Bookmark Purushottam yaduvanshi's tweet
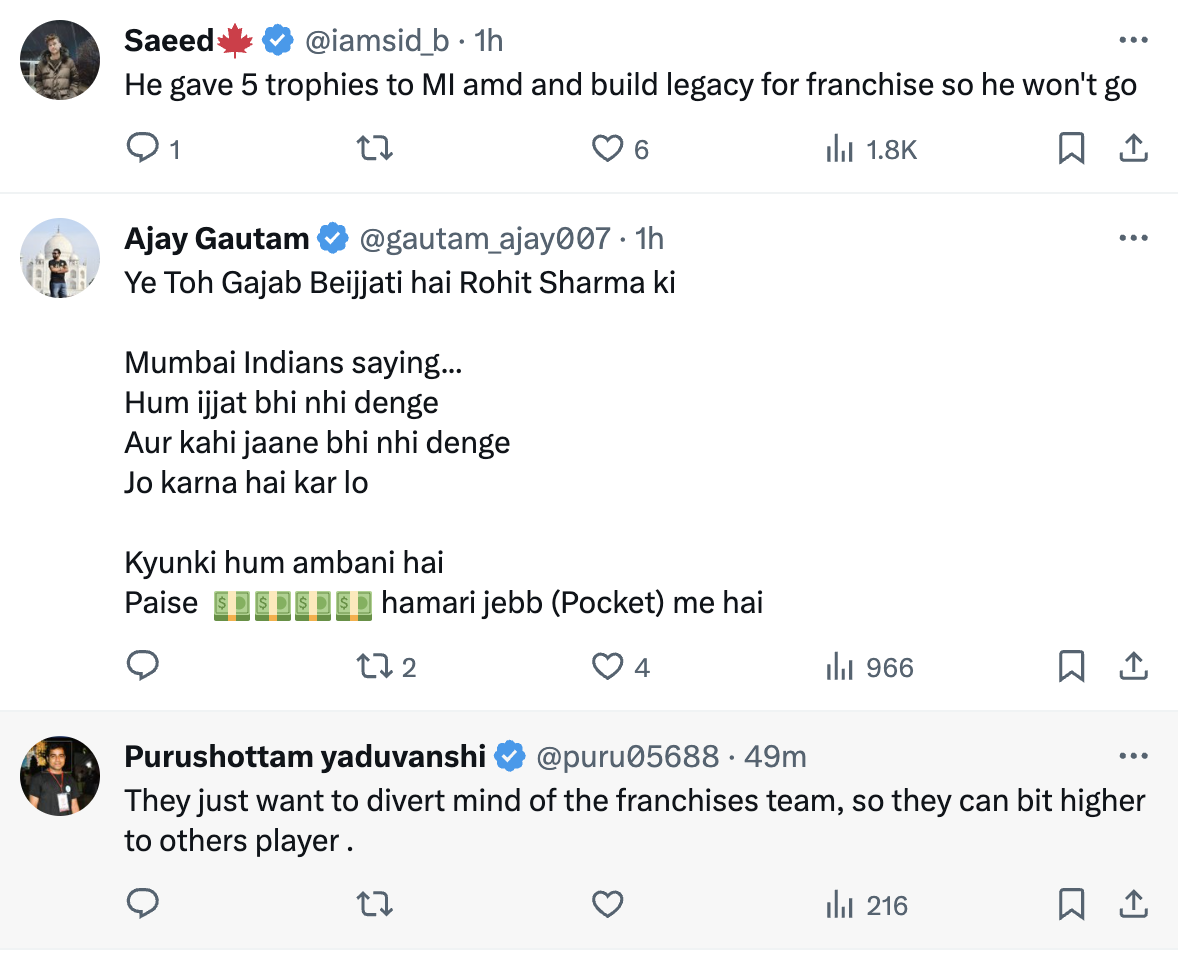The width and height of the screenshot is (1178, 954). coord(1071,905)
